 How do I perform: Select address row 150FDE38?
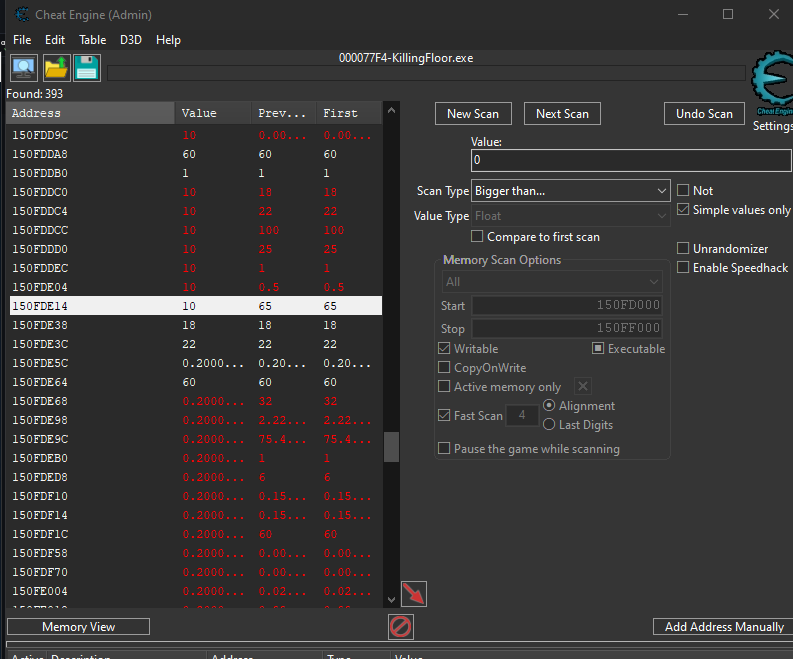point(196,325)
